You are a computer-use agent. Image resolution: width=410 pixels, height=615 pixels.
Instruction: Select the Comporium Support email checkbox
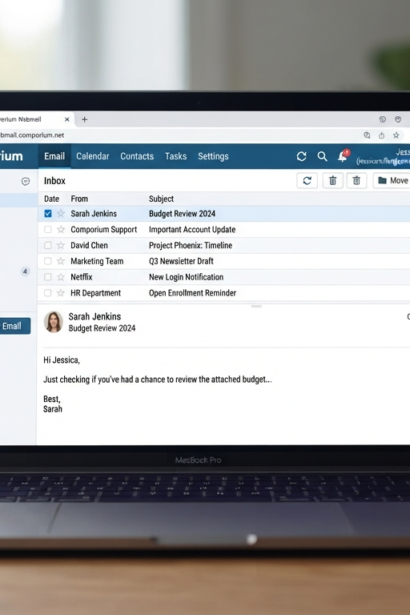coord(48,229)
